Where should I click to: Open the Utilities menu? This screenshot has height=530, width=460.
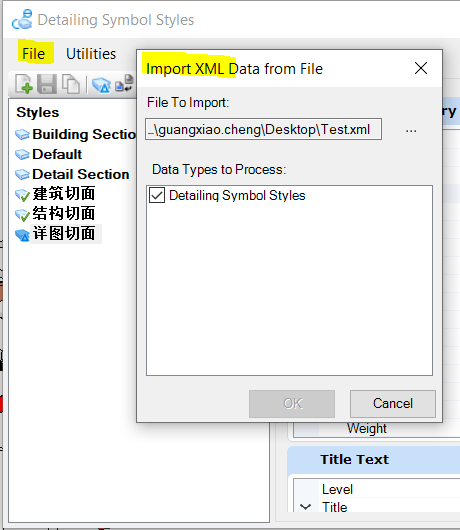tap(91, 54)
